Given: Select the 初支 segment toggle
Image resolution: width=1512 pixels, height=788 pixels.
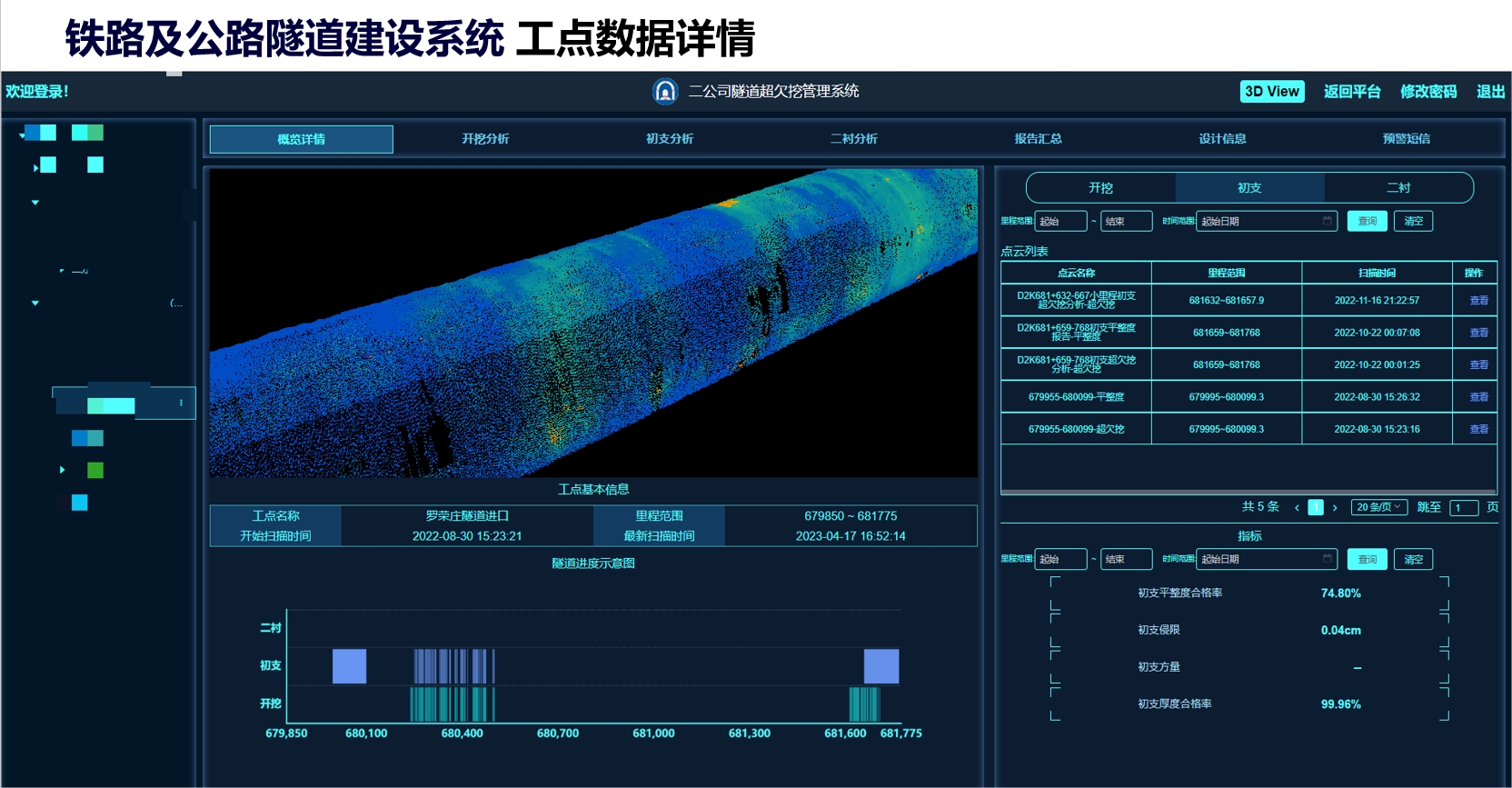Looking at the screenshot, I should click(x=1249, y=188).
